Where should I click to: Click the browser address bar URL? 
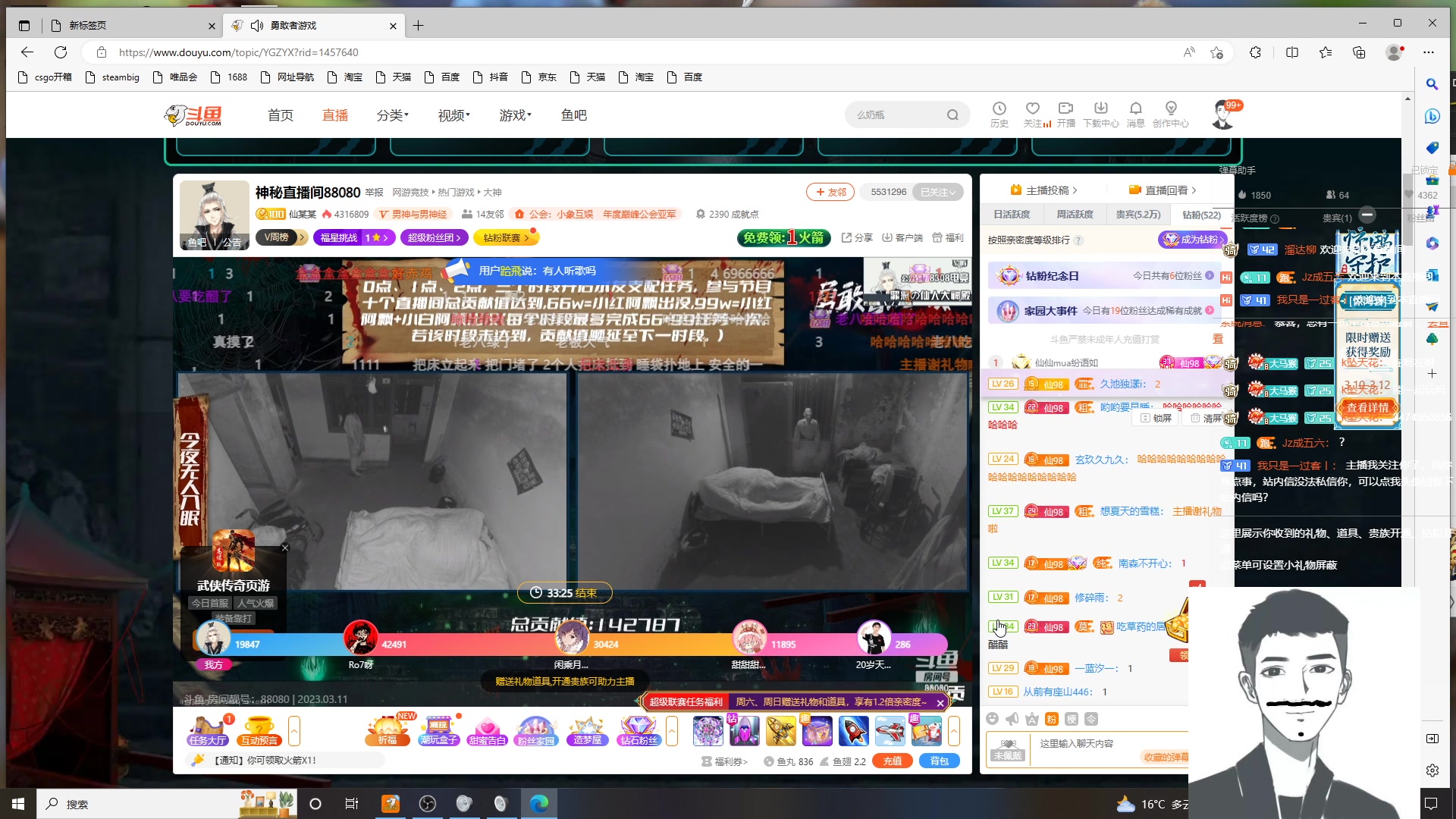pyautogui.click(x=239, y=52)
